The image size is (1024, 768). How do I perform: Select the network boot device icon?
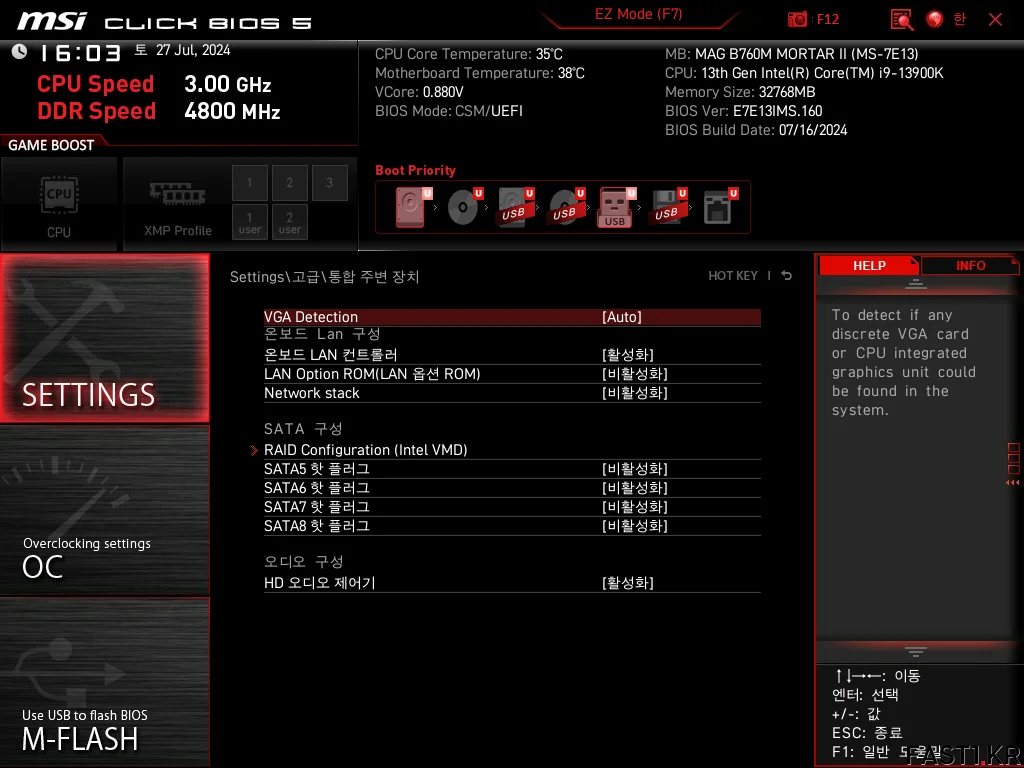717,208
